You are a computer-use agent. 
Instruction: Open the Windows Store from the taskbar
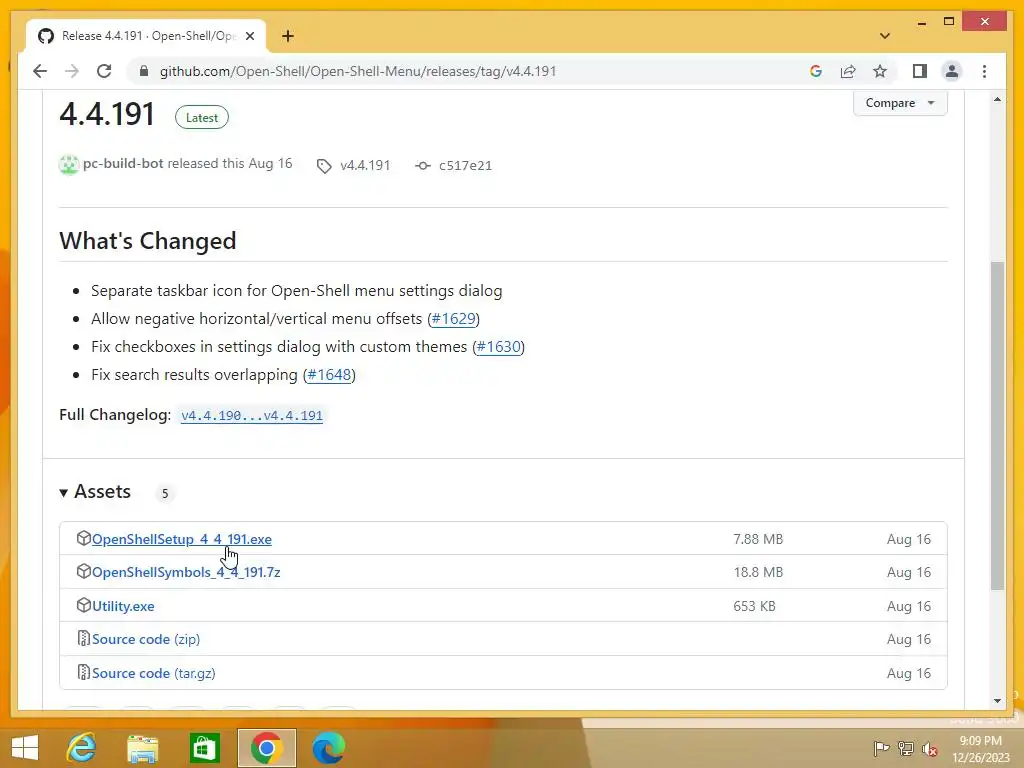[204, 748]
